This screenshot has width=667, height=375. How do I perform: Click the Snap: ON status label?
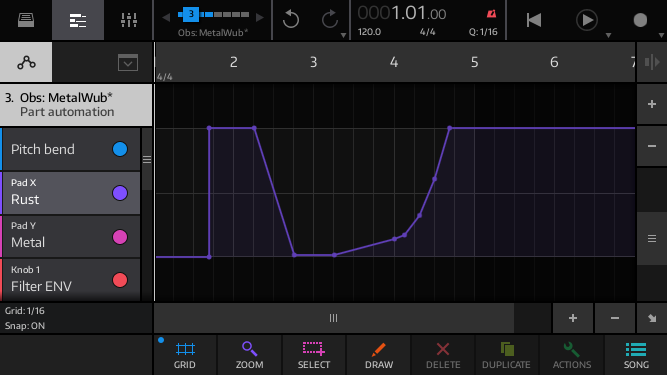click(x=25, y=326)
